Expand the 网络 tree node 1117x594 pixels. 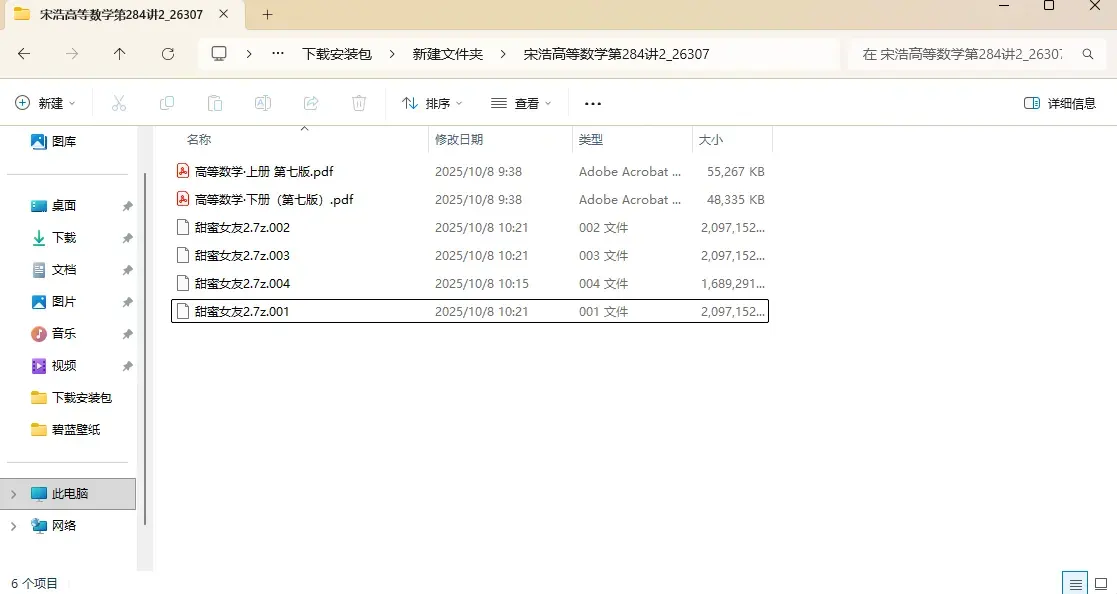coord(14,526)
